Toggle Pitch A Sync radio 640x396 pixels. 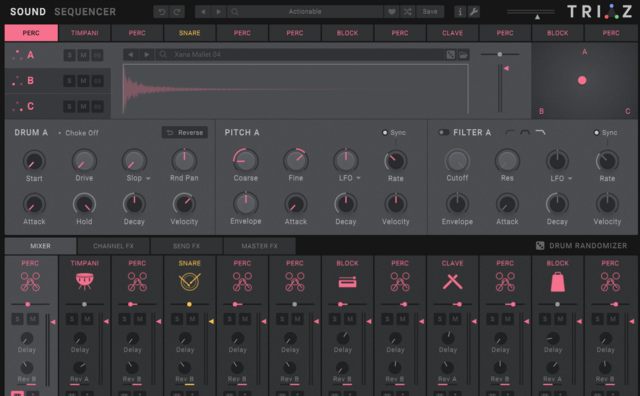click(x=384, y=132)
